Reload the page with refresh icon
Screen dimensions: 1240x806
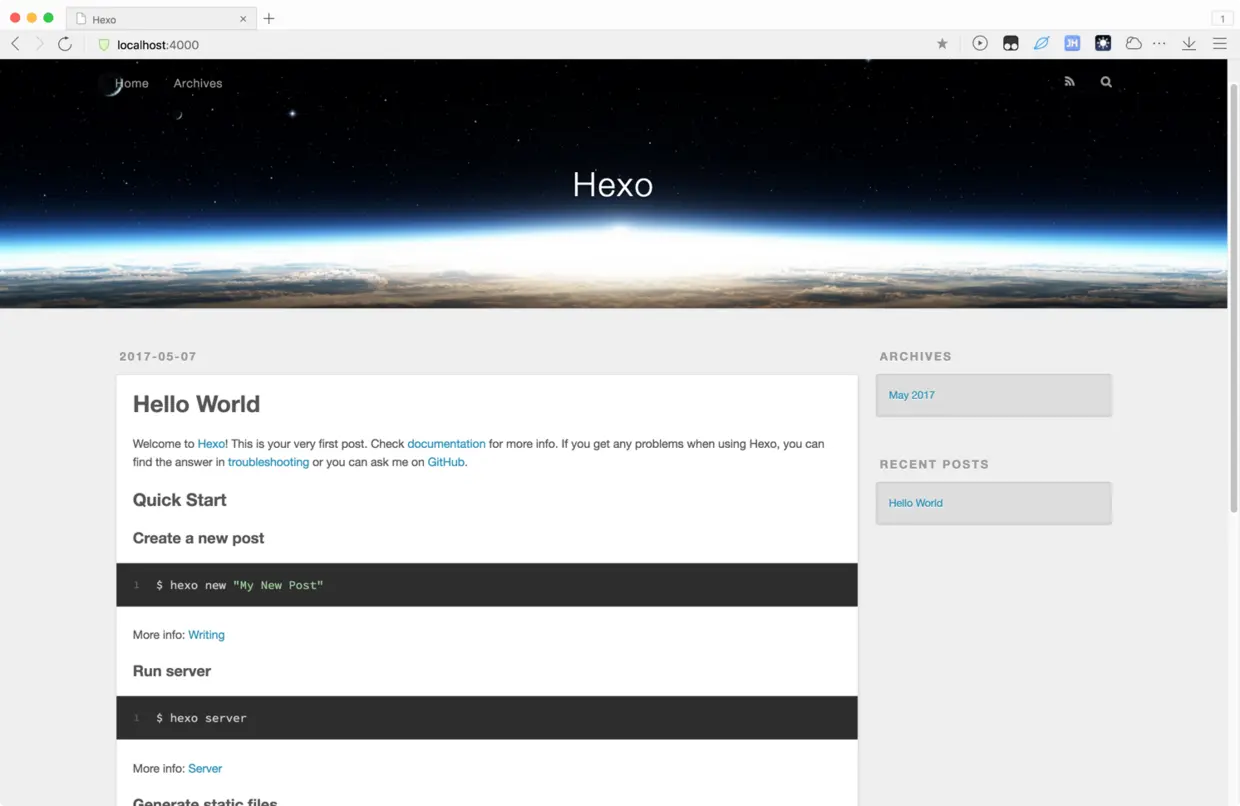[x=65, y=44]
